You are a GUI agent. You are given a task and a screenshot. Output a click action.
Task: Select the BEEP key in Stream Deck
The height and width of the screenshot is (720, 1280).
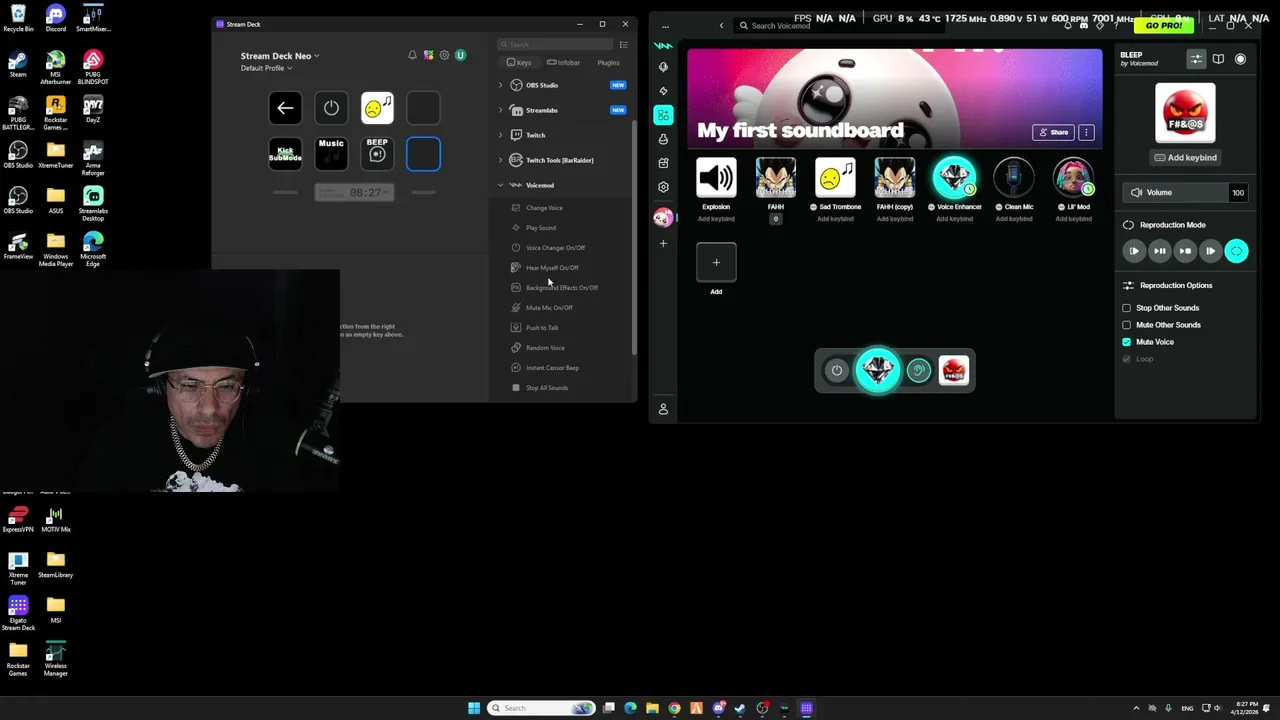[x=377, y=154]
